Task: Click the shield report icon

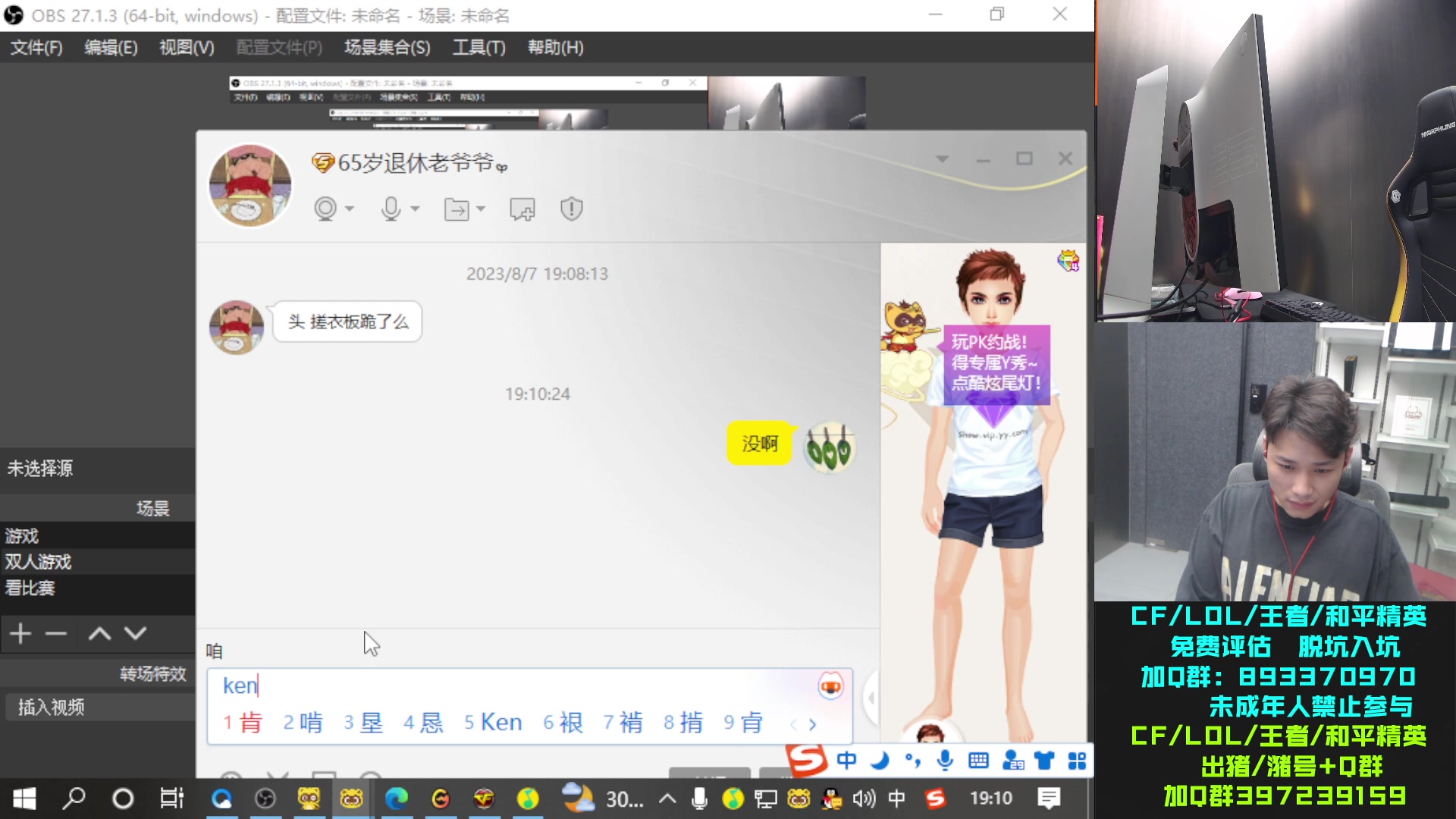Action: click(571, 209)
